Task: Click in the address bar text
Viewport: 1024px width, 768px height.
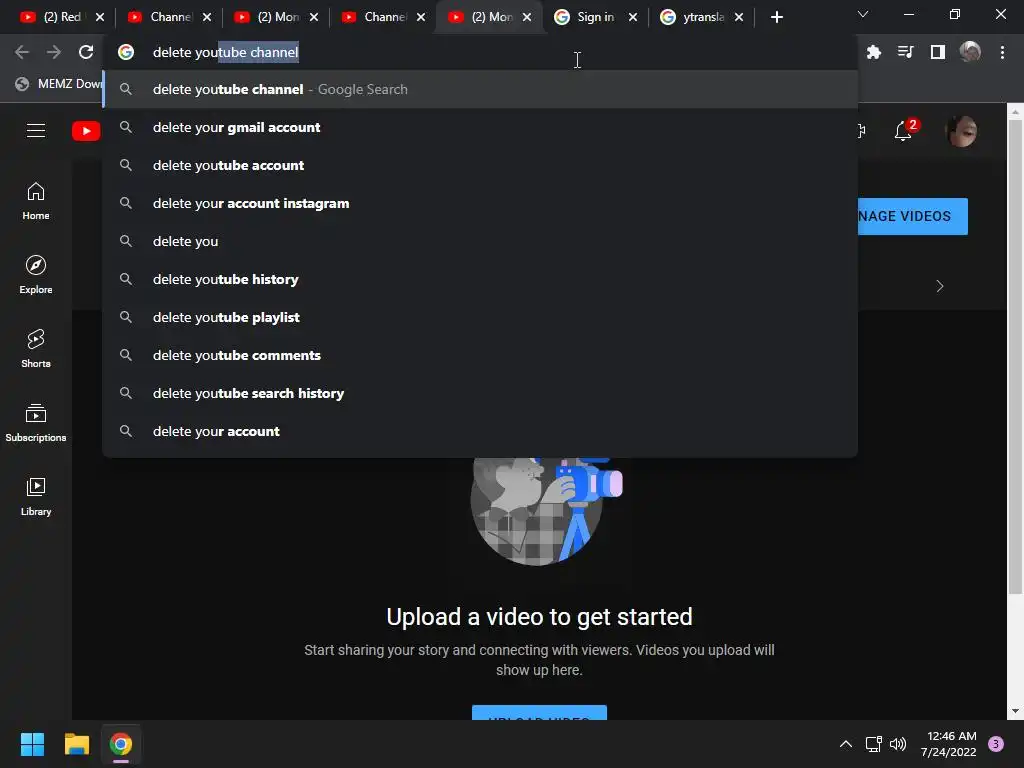Action: tap(225, 52)
